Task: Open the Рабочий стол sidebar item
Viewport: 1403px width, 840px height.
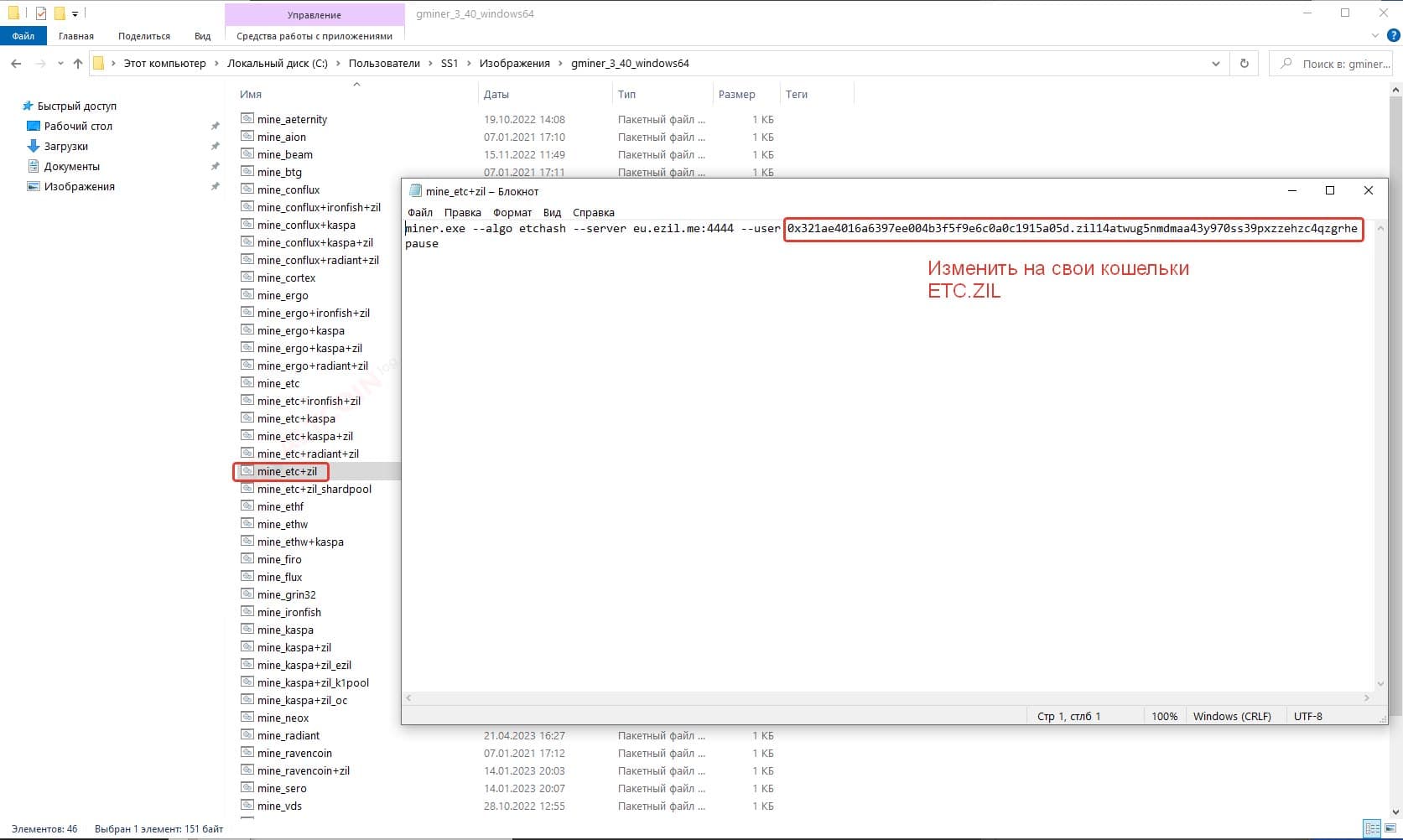Action: pos(78,126)
